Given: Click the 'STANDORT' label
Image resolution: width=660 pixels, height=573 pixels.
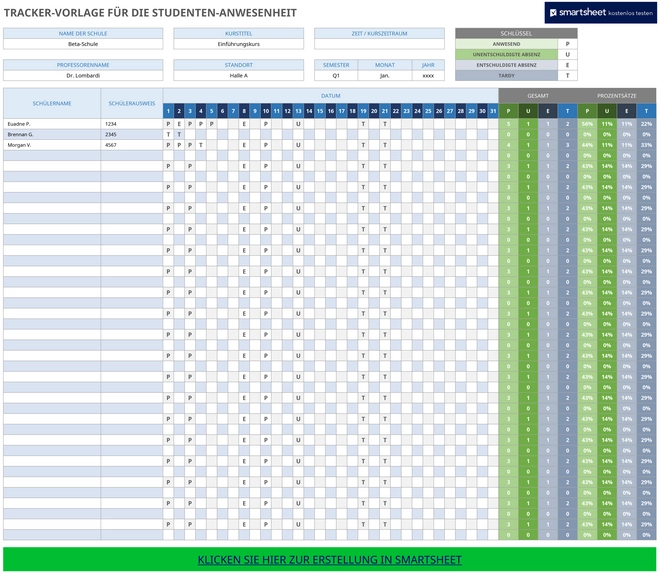Looking at the screenshot, I should [x=239, y=65].
